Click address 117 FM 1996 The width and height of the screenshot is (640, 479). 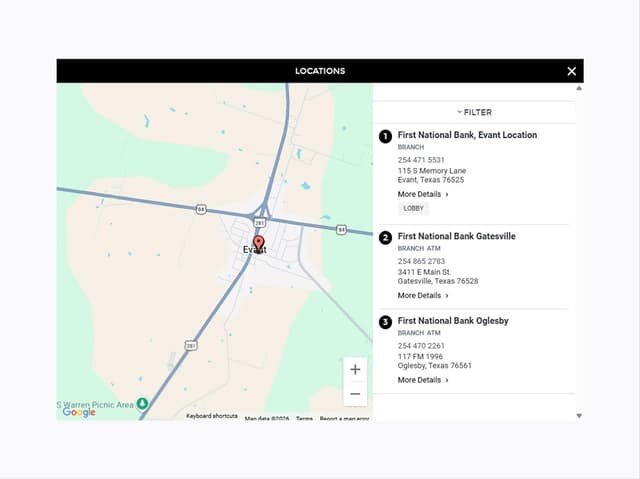pyautogui.click(x=420, y=356)
